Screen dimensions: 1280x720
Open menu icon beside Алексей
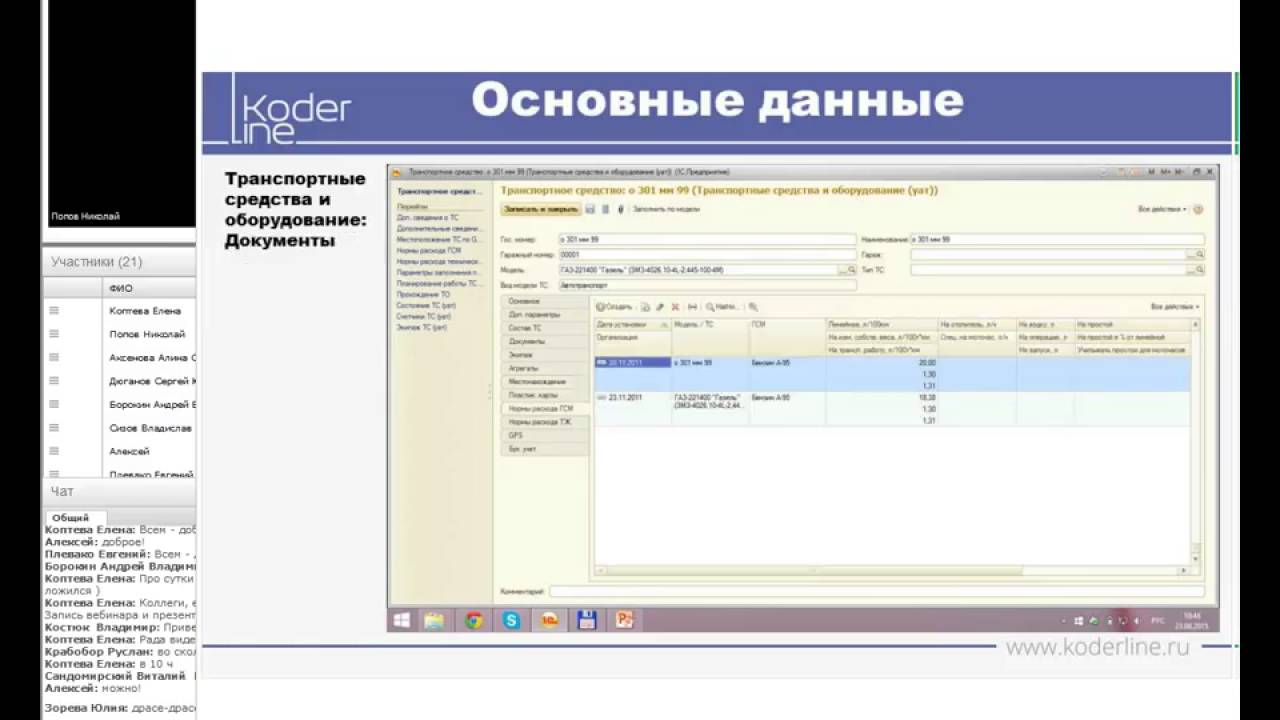point(54,451)
